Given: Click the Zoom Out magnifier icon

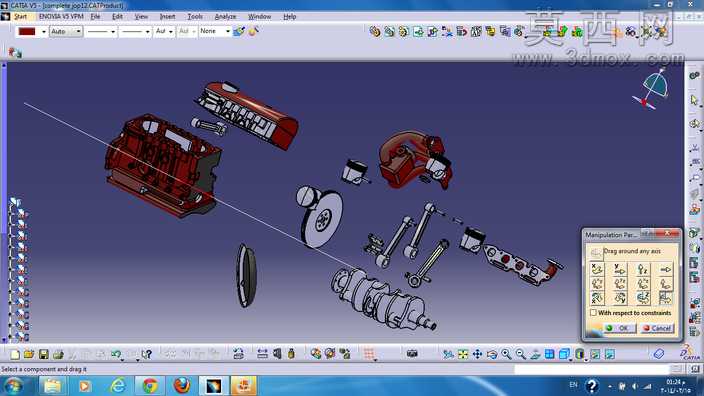Looking at the screenshot, I should click(x=520, y=354).
